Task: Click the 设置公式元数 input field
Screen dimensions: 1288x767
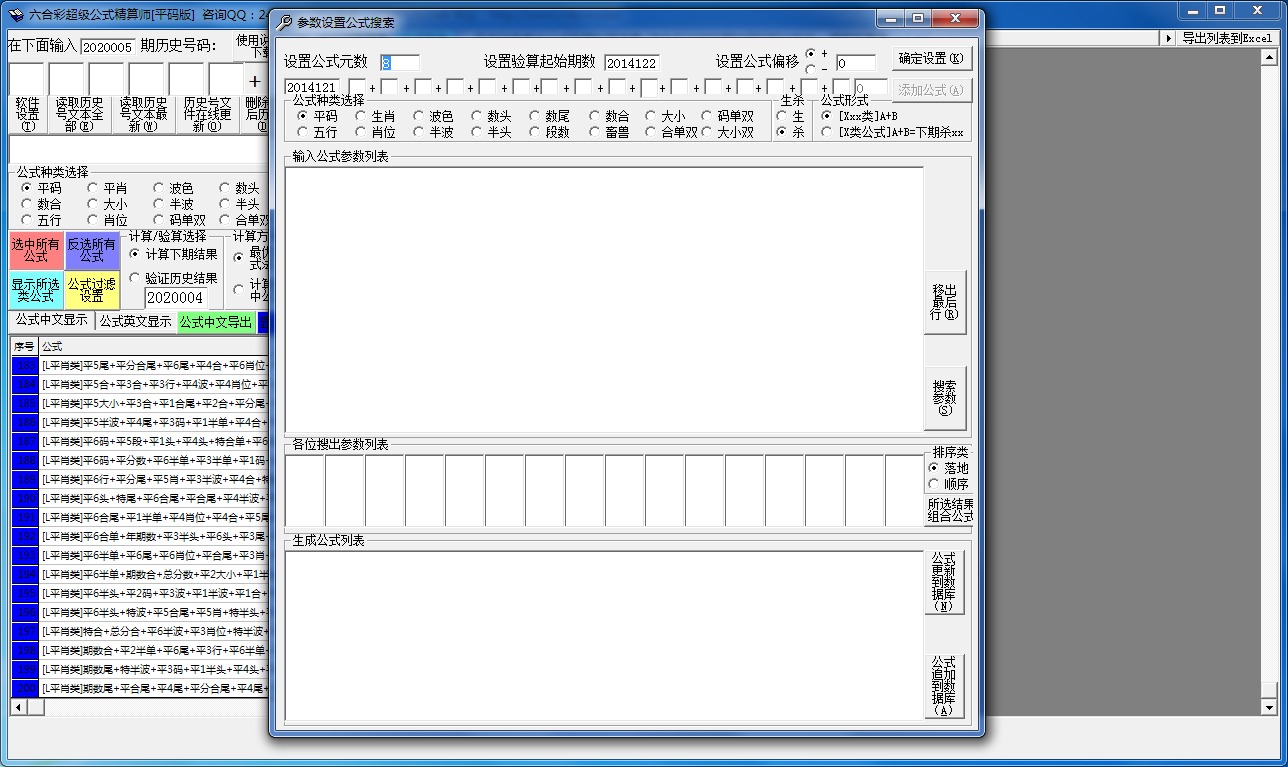Action: pos(399,63)
